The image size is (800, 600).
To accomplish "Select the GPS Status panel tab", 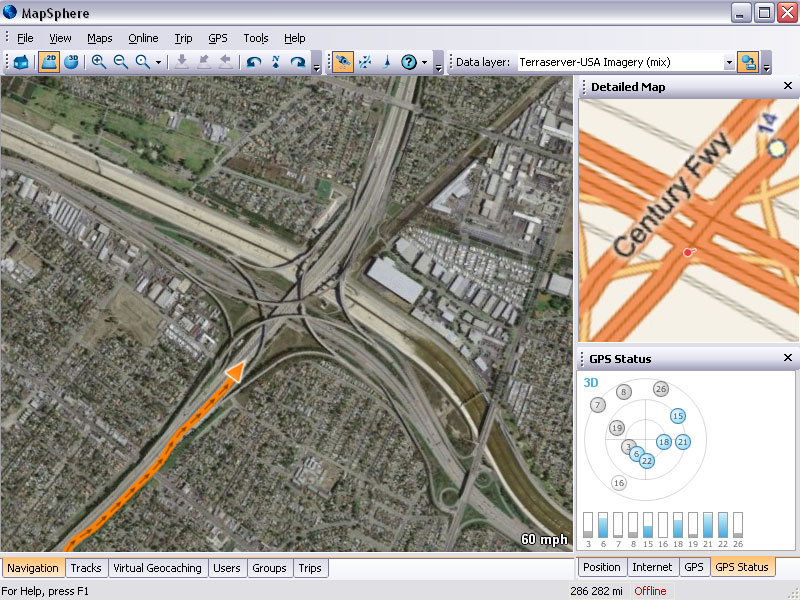I will tap(742, 567).
